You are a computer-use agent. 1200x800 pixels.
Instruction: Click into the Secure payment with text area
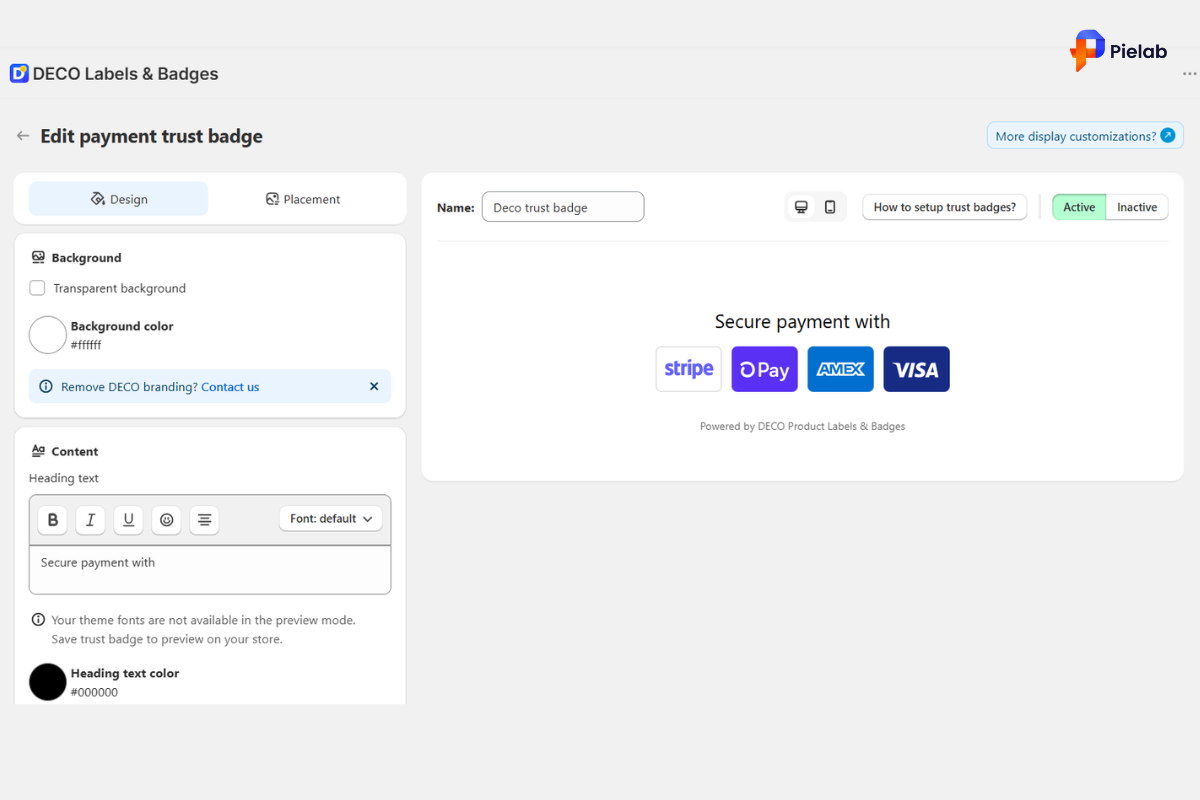(x=210, y=570)
